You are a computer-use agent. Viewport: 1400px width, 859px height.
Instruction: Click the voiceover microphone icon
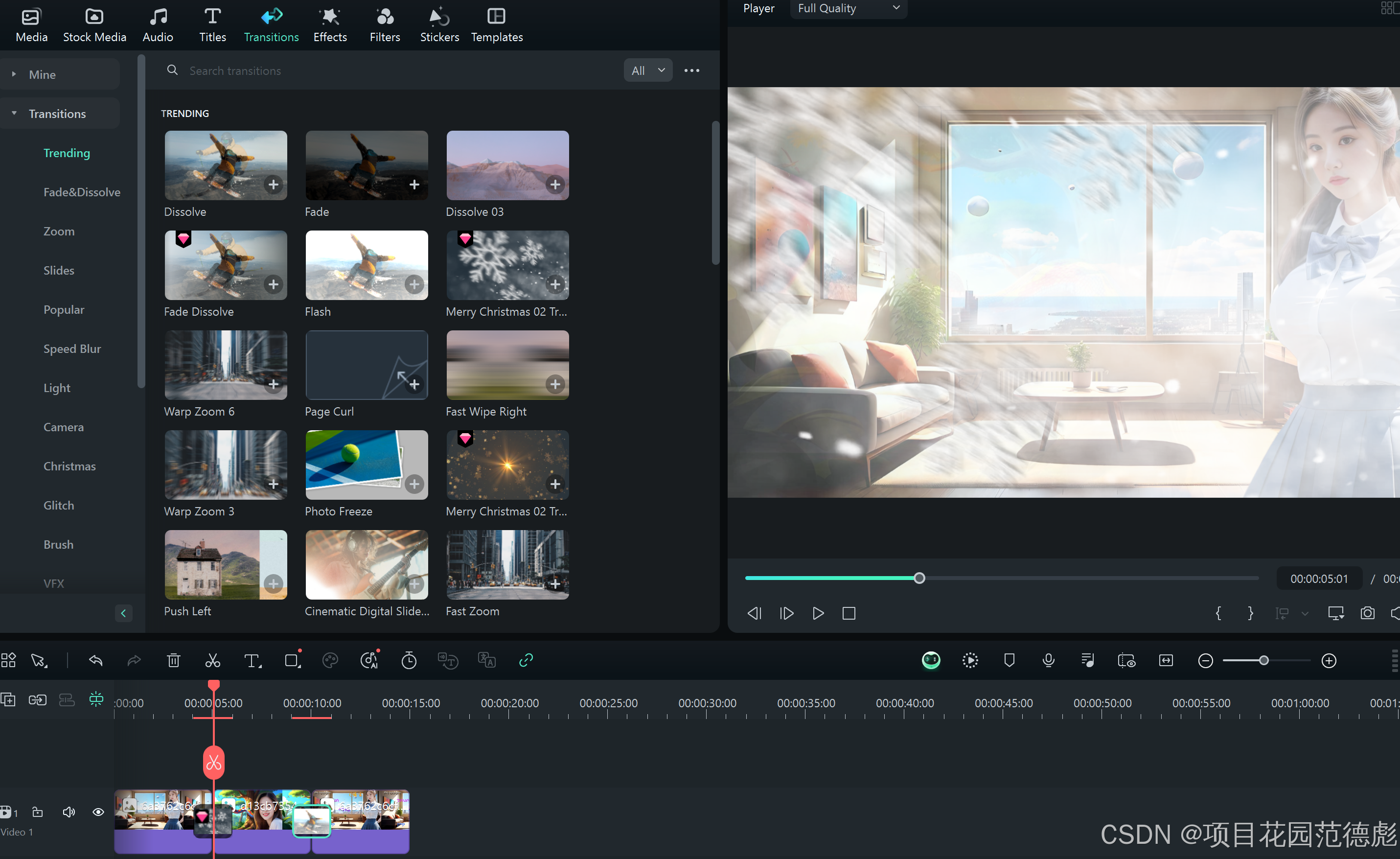coord(1048,661)
